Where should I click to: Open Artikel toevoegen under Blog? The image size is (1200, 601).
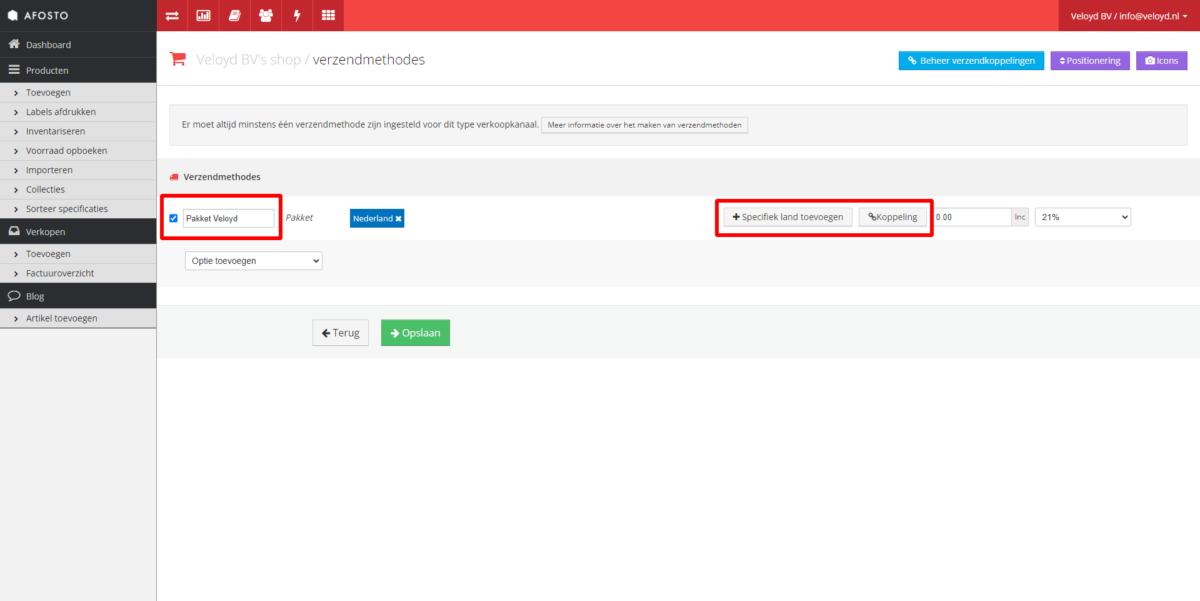[x=78, y=318]
